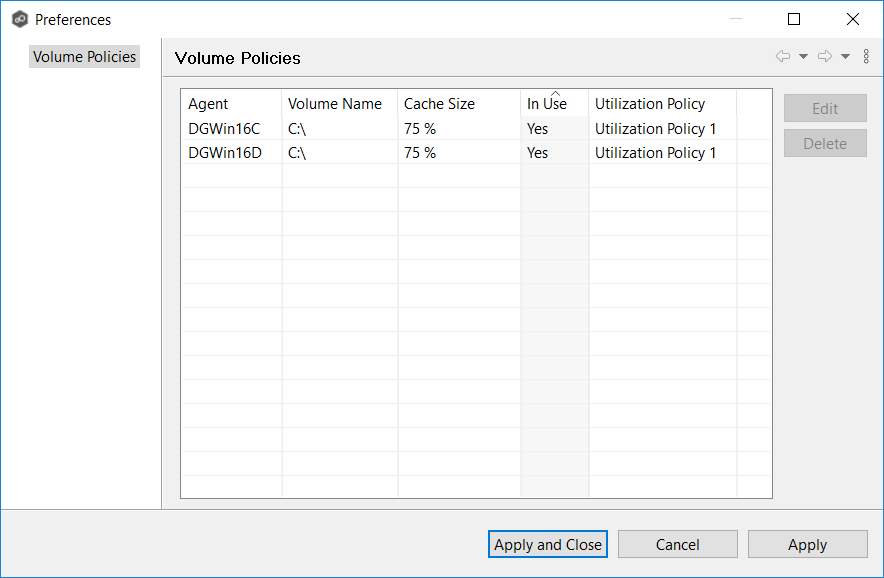Open the forward history dropdown arrow
The image size is (884, 578).
point(845,57)
